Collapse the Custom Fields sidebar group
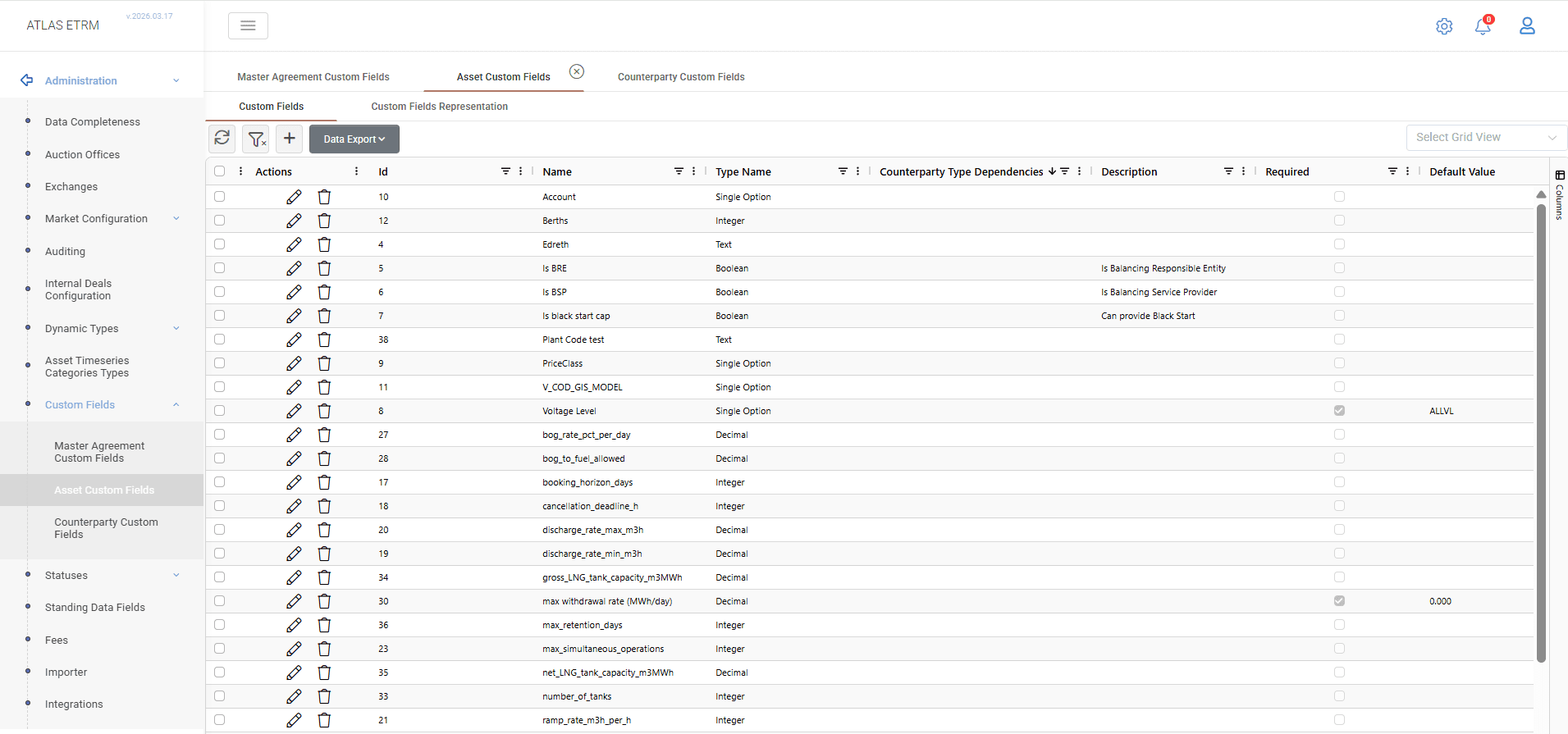Image resolution: width=1568 pixels, height=734 pixels. [x=176, y=404]
